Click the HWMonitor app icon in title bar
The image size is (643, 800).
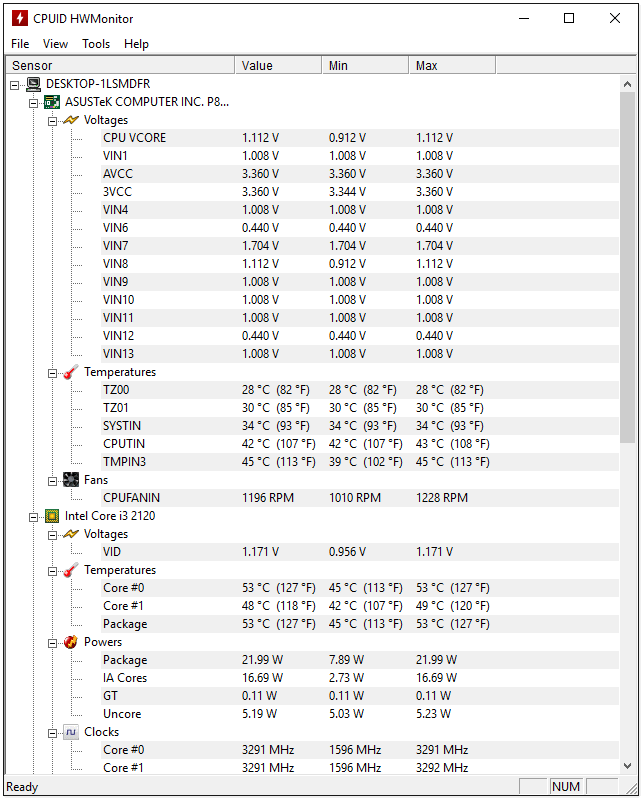point(20,18)
